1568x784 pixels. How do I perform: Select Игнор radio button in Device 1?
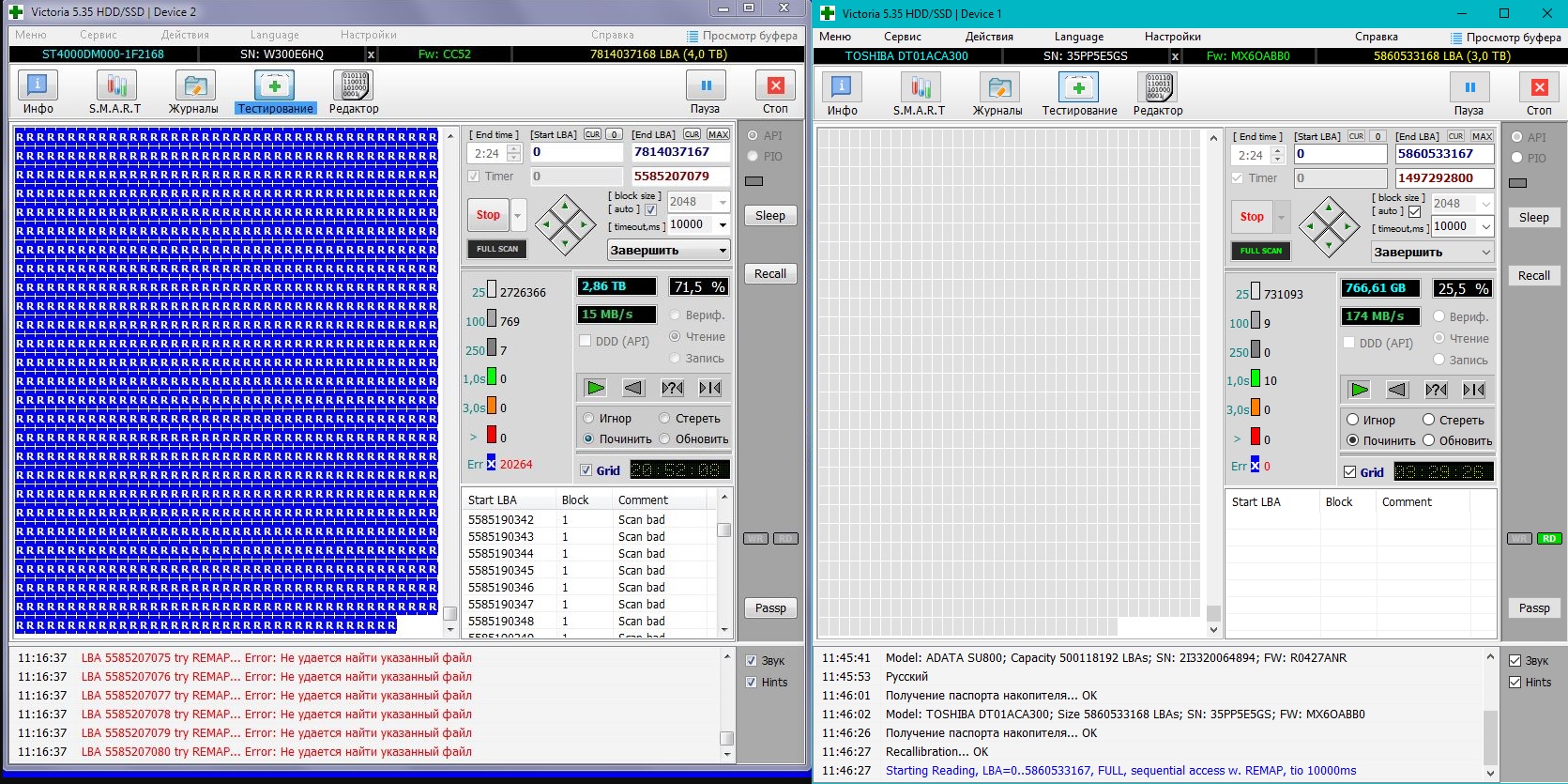coord(1352,420)
